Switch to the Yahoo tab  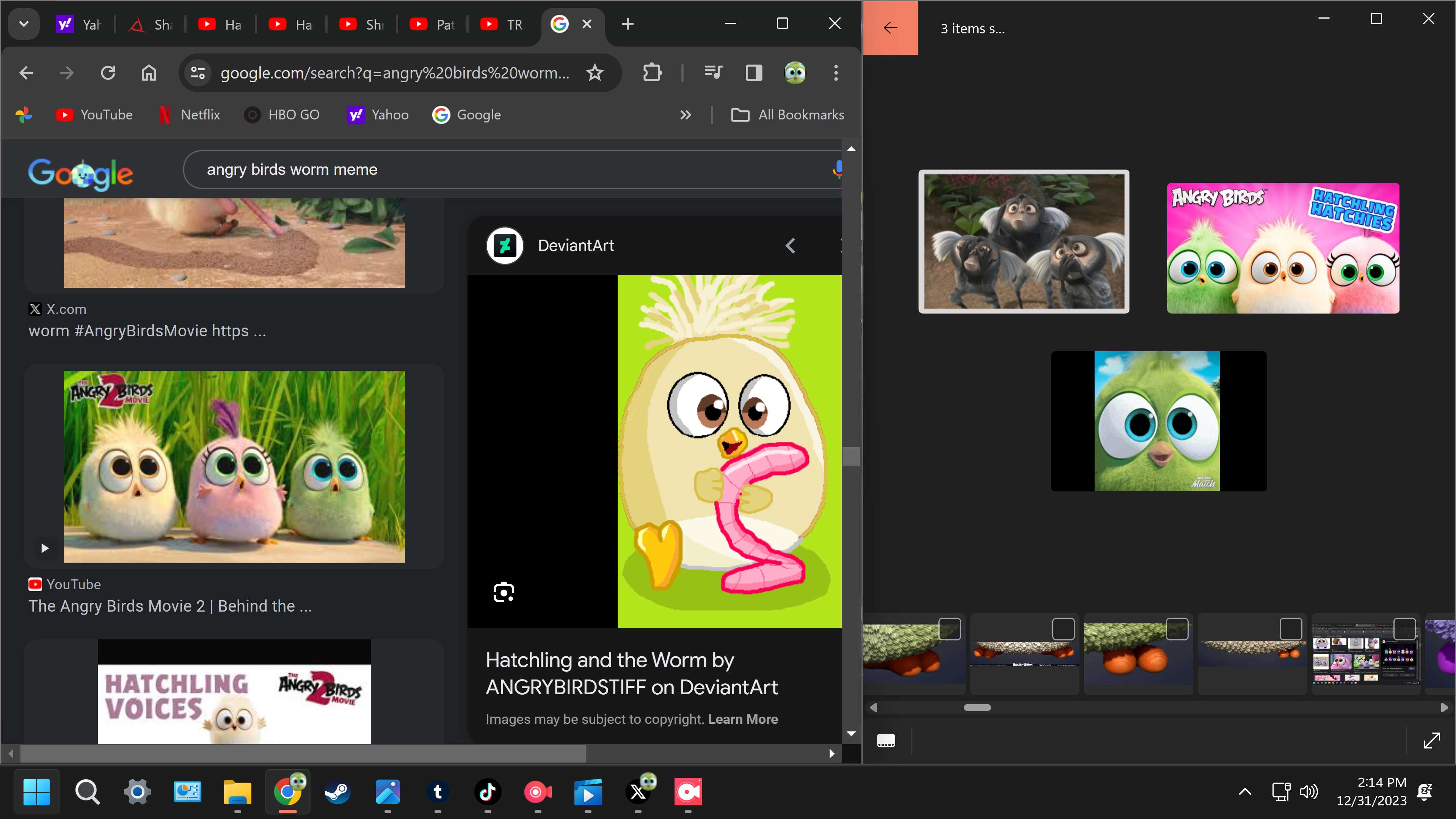[x=80, y=24]
